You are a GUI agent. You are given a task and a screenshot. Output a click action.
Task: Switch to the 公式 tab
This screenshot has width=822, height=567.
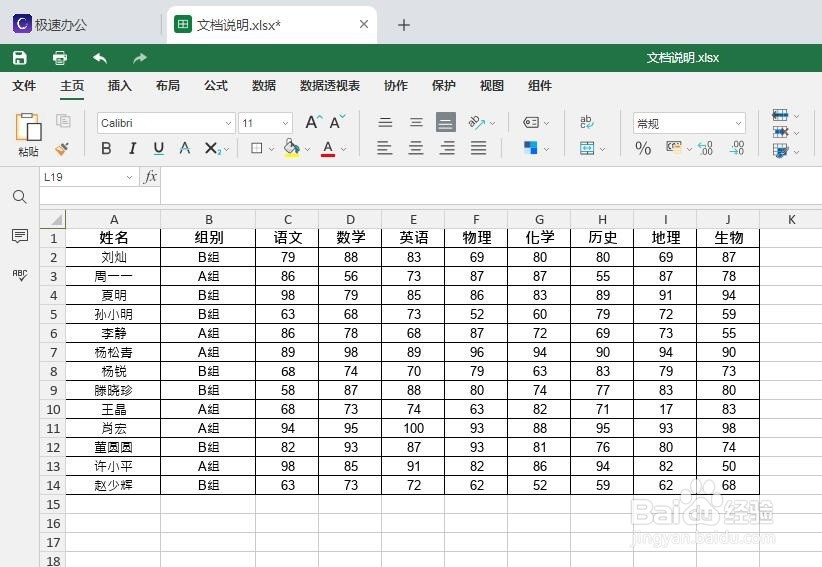216,86
